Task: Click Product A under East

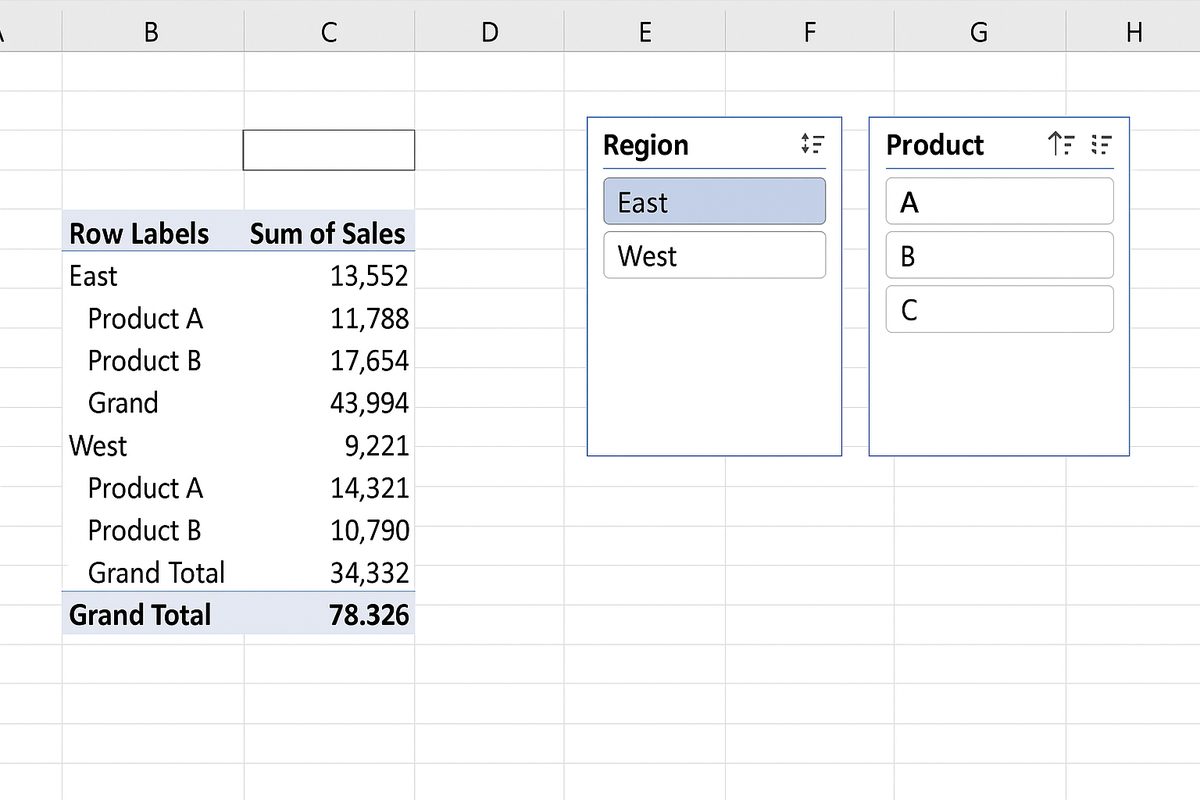Action: coord(145,318)
